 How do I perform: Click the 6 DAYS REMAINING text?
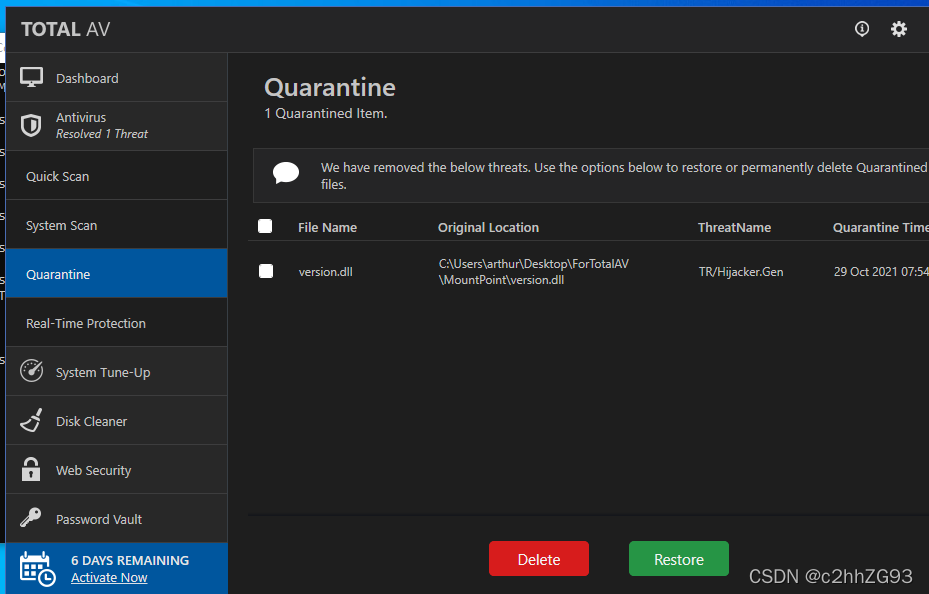(130, 560)
